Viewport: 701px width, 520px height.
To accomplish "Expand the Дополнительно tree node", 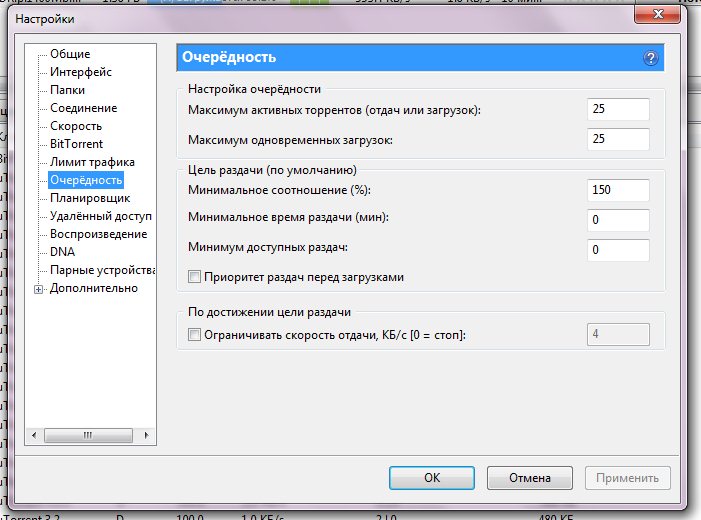I will [38, 289].
